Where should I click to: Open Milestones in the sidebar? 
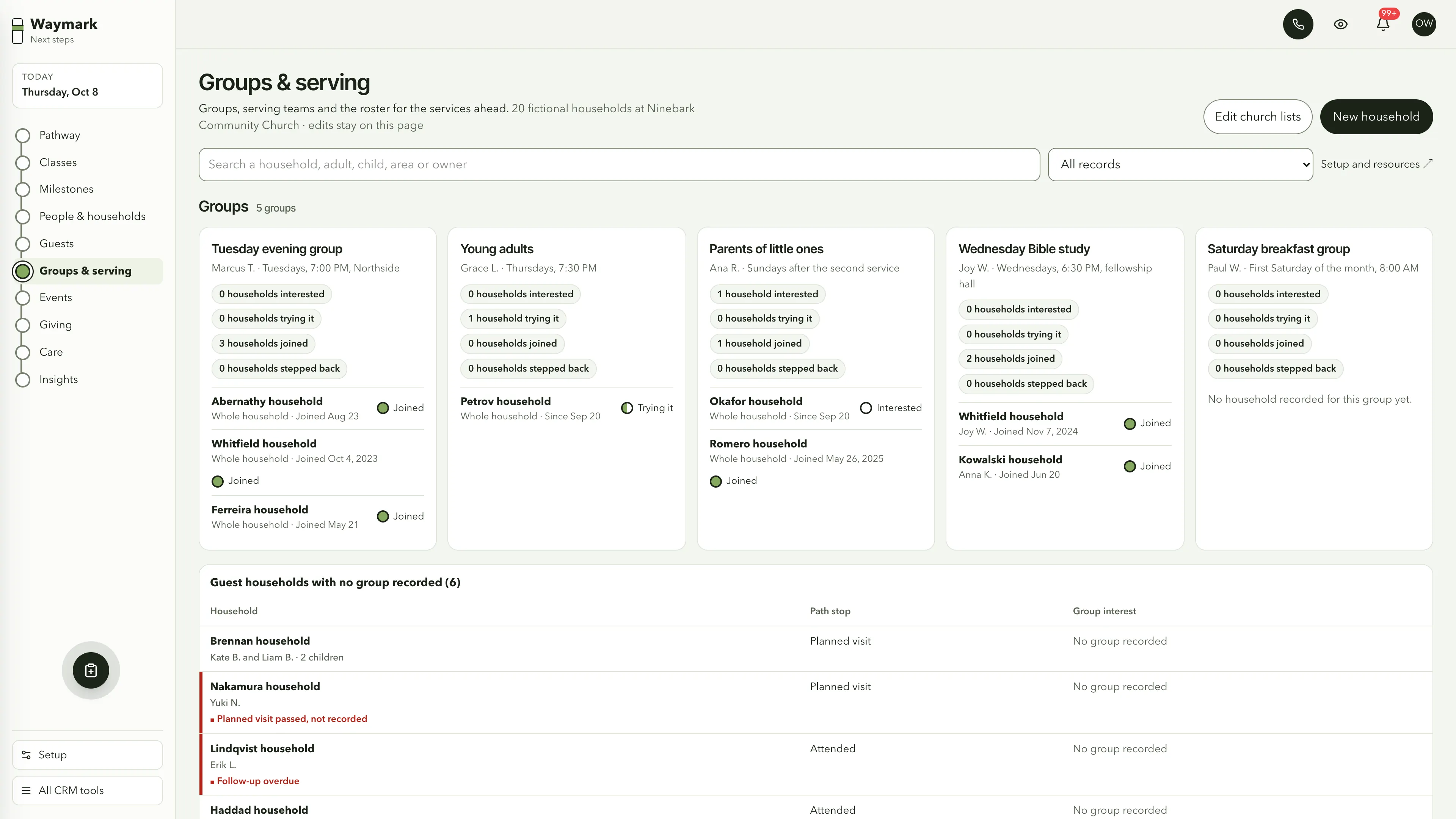[67, 189]
